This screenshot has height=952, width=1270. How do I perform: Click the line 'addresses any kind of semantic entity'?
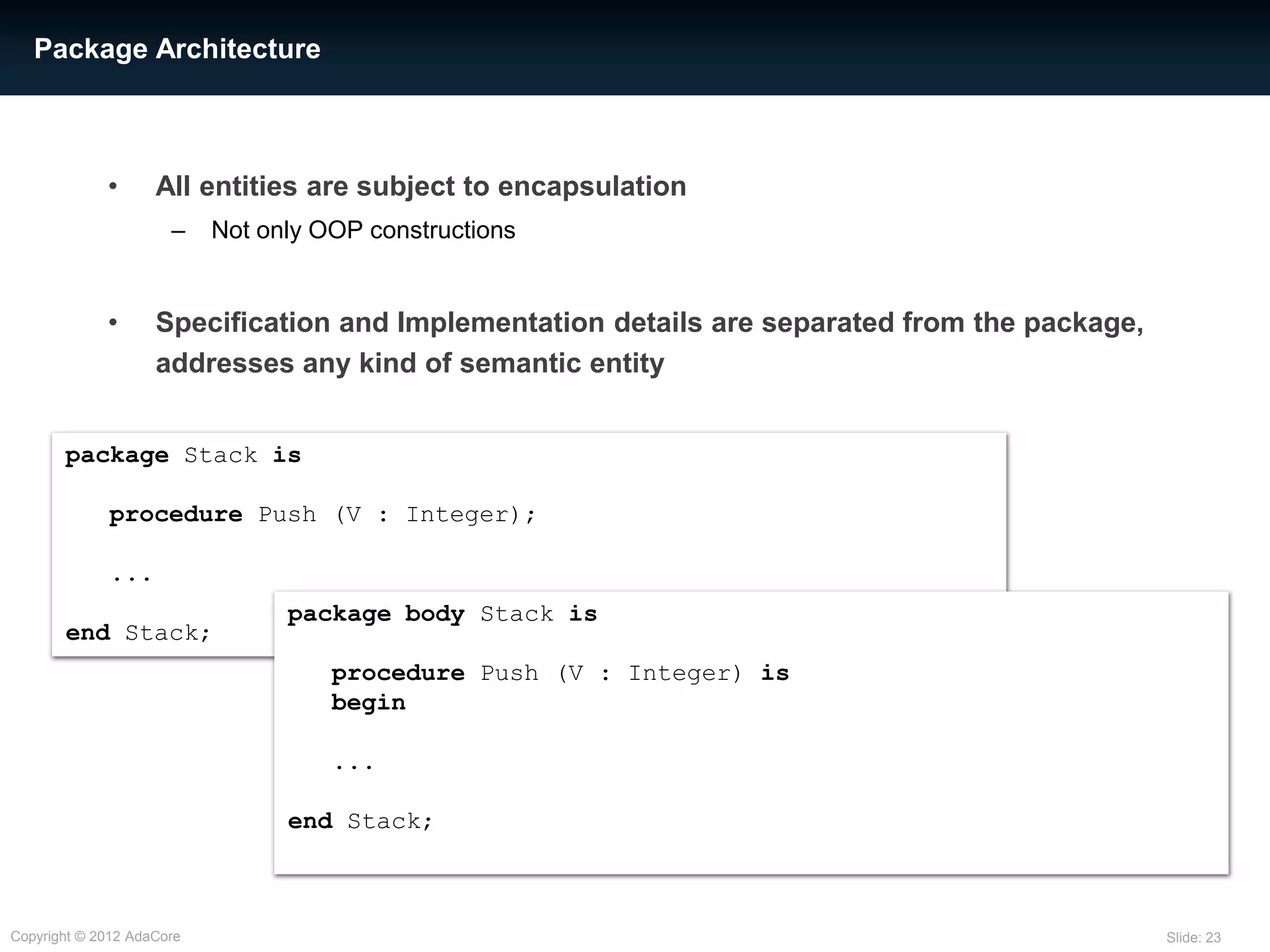tap(410, 363)
